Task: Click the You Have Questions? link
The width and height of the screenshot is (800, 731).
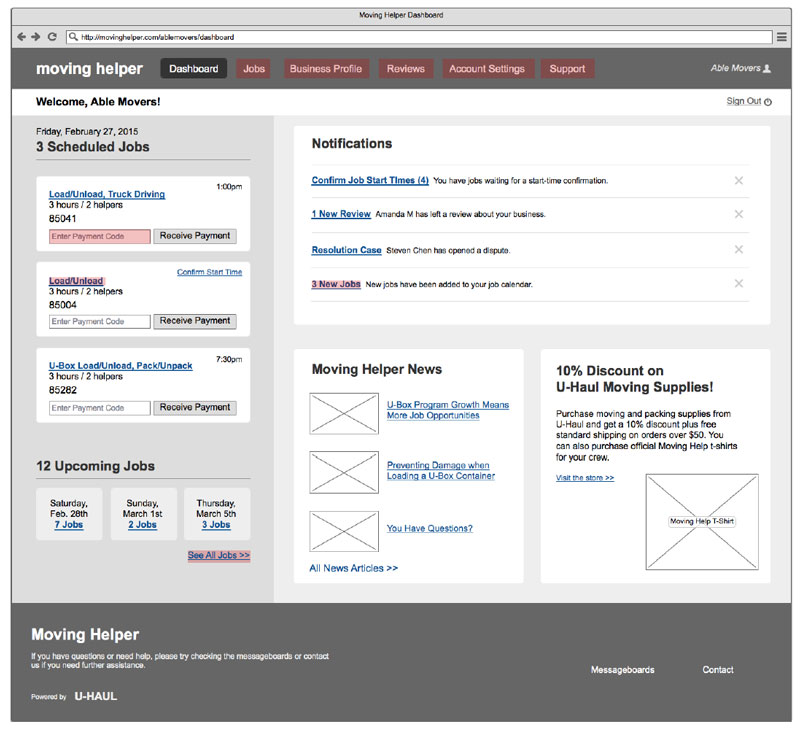Action: click(x=429, y=528)
